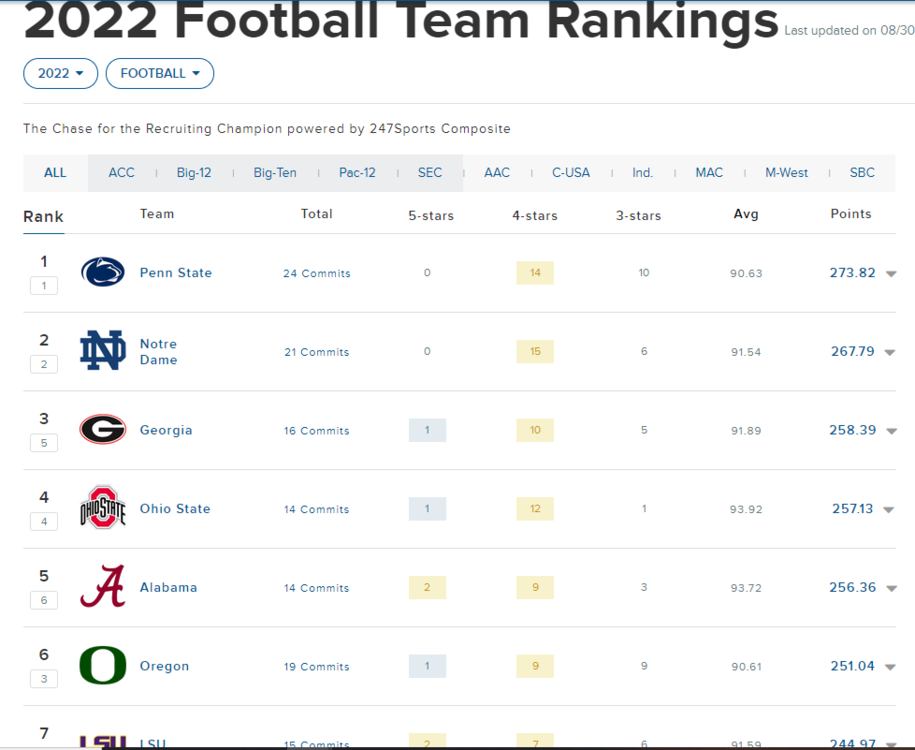Click the Penn State Nittany Lions logo
This screenshot has height=750, width=915.
click(102, 273)
